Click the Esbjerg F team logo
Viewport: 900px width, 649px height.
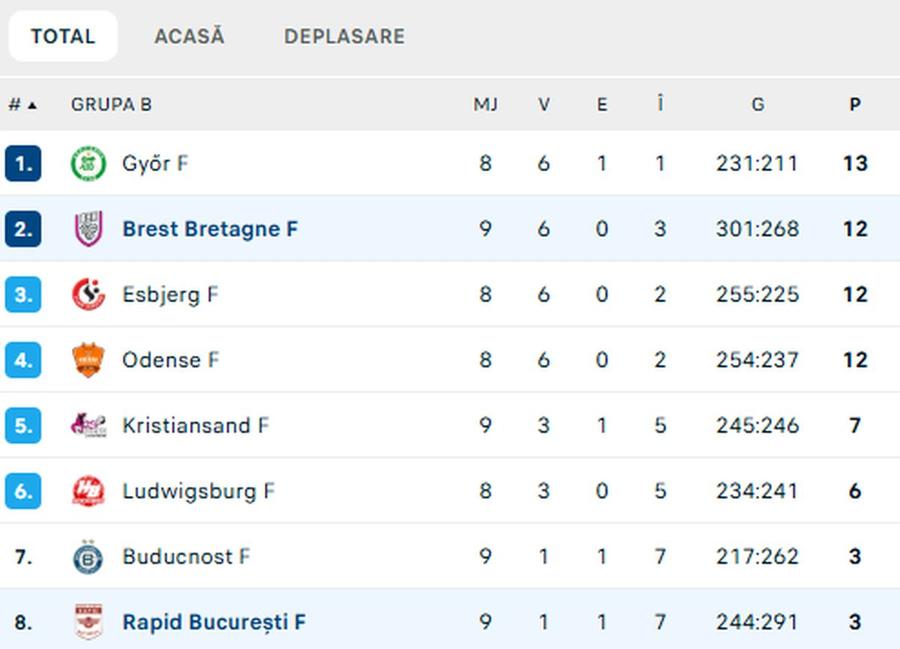point(88,294)
